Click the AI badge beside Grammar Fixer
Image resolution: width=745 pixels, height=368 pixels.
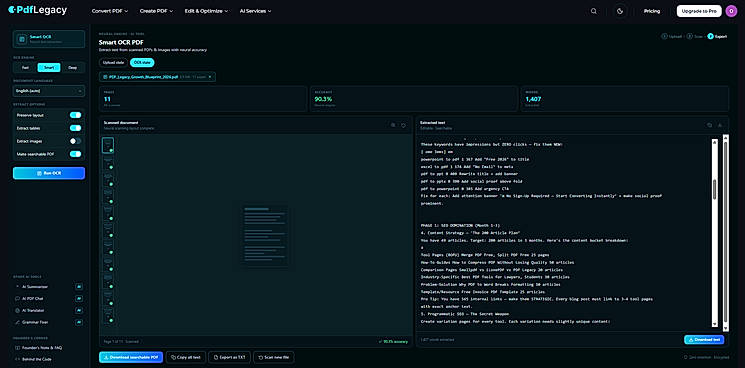point(79,322)
